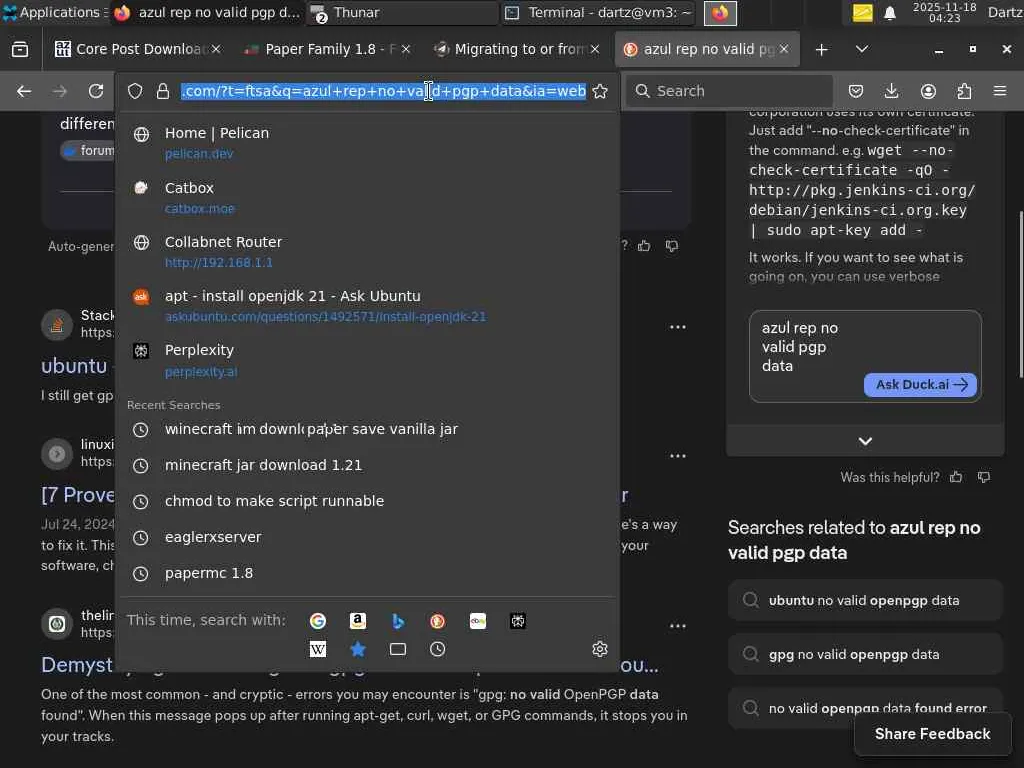Screen dimensions: 1024x768
Task: Open more options for the Stack result
Action: 678,327
